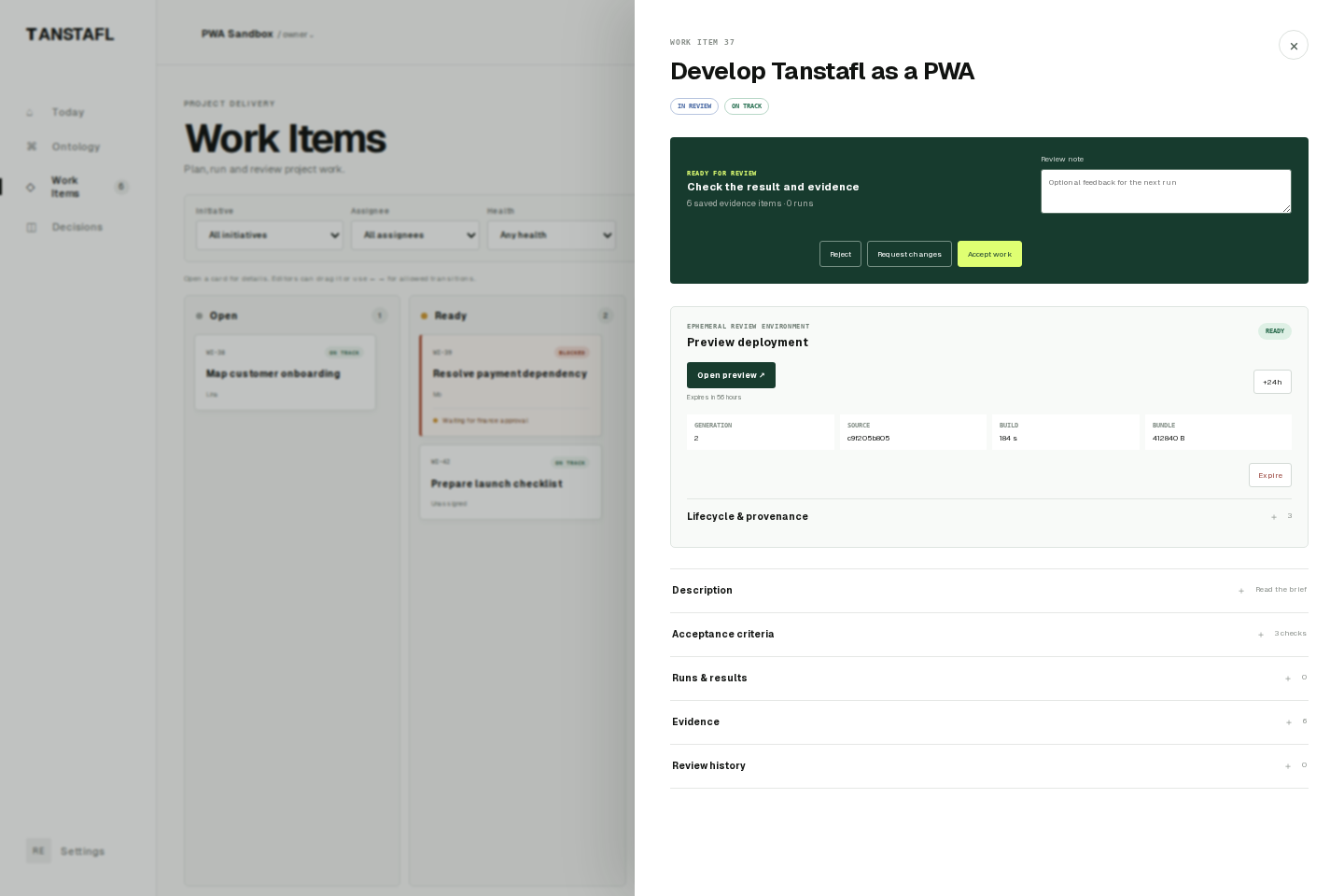
Task: Expand the Review history section
Action: tap(989, 766)
